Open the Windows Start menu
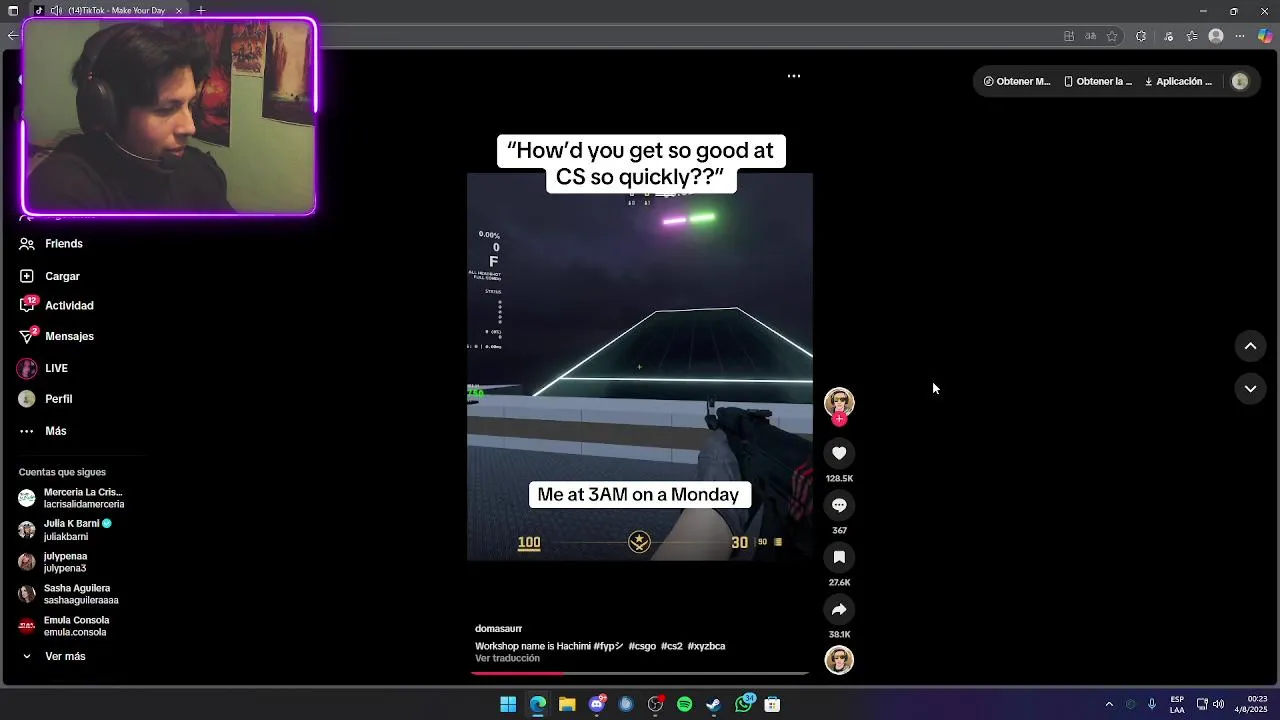Viewport: 1280px width, 720px height. (x=508, y=705)
